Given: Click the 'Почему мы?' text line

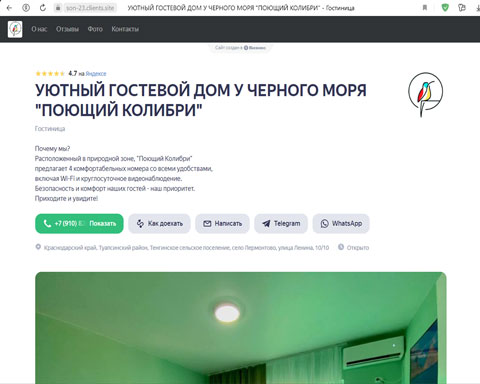Looking at the screenshot, I should point(53,149).
